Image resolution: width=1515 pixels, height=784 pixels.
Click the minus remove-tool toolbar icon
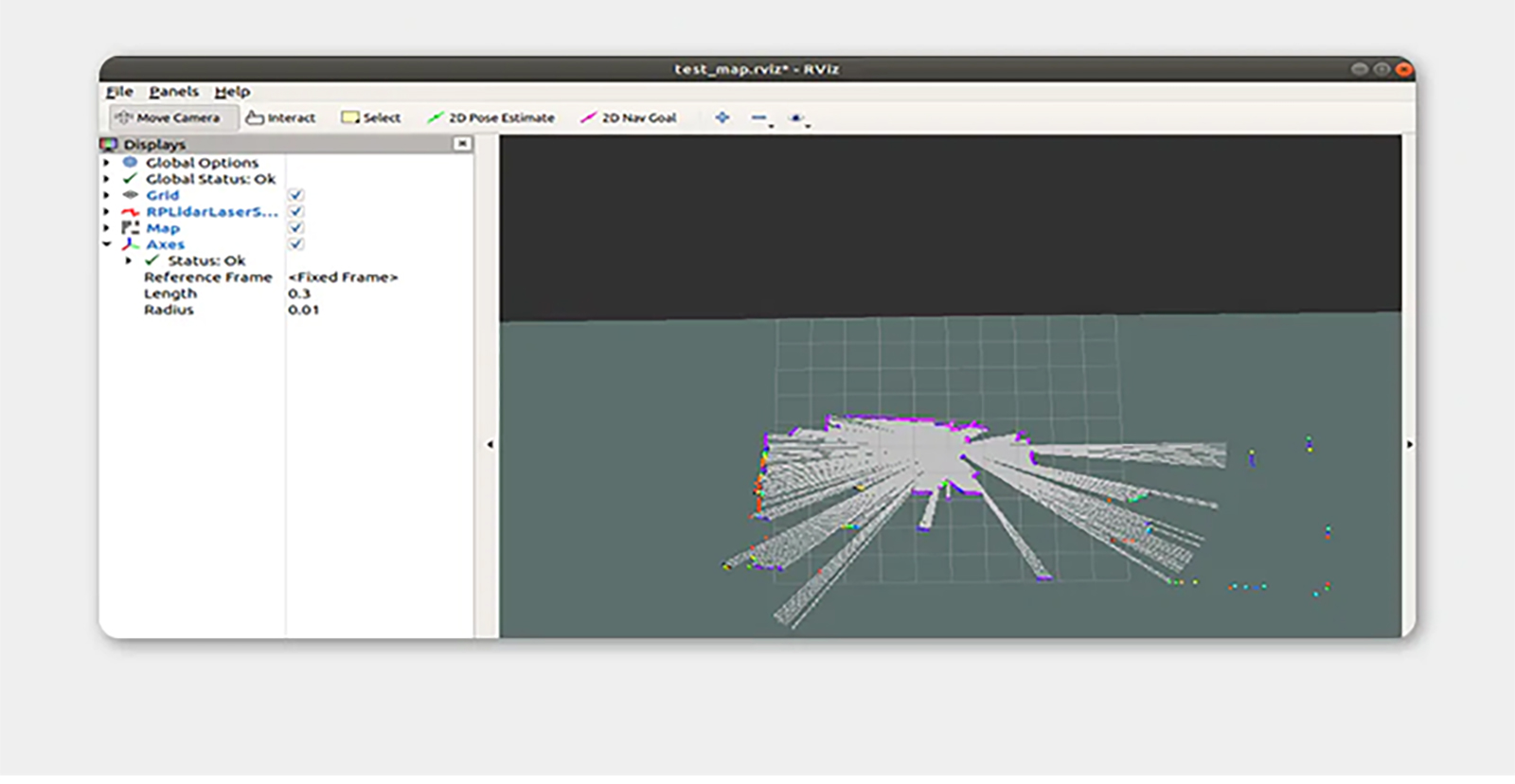759,117
